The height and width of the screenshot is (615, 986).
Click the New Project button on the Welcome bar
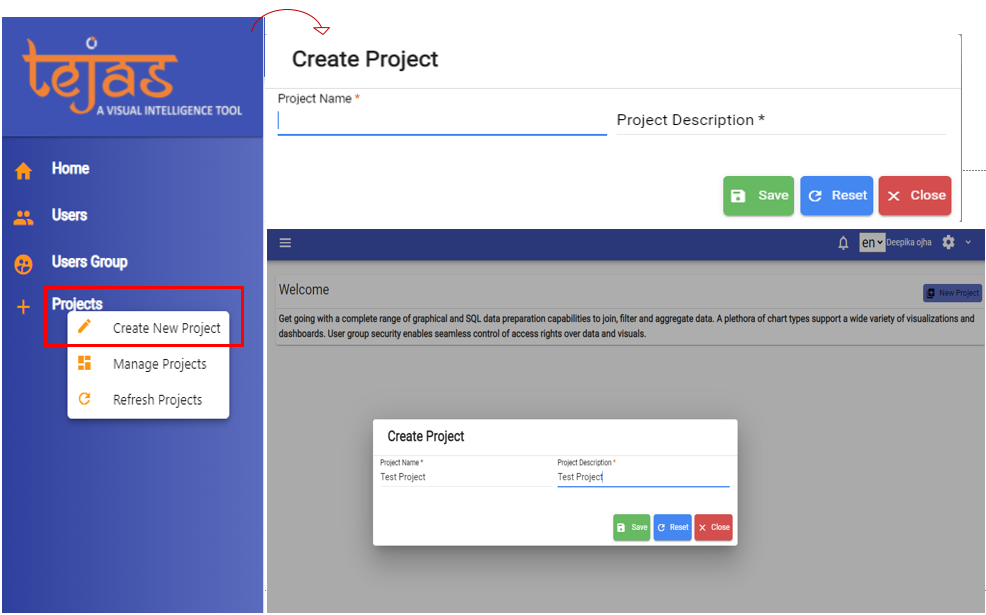tap(951, 292)
